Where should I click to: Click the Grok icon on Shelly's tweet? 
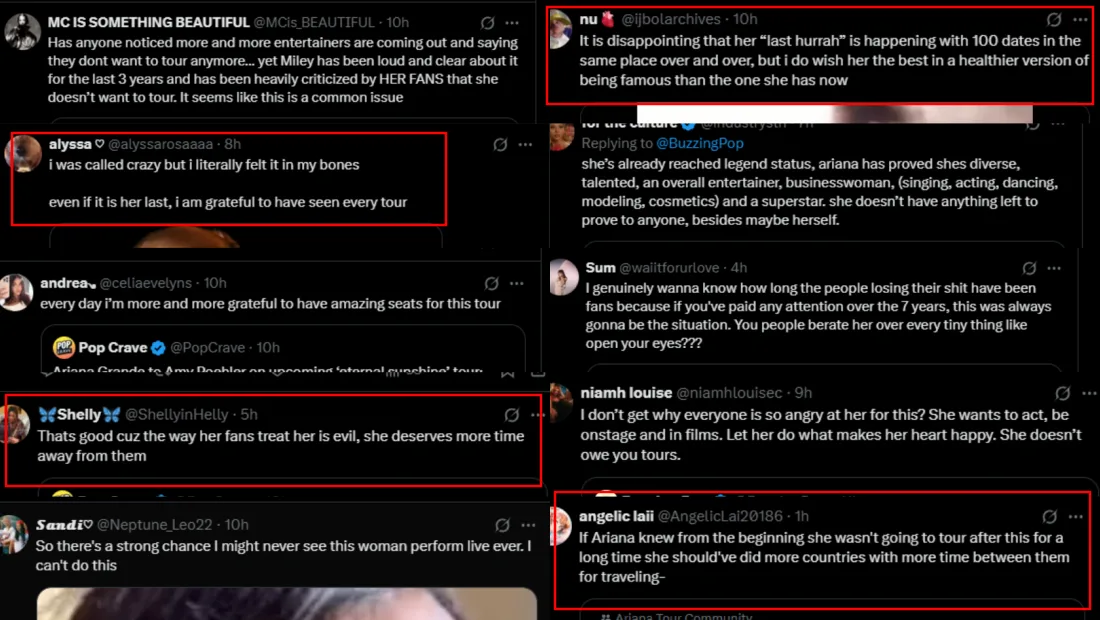click(x=511, y=414)
